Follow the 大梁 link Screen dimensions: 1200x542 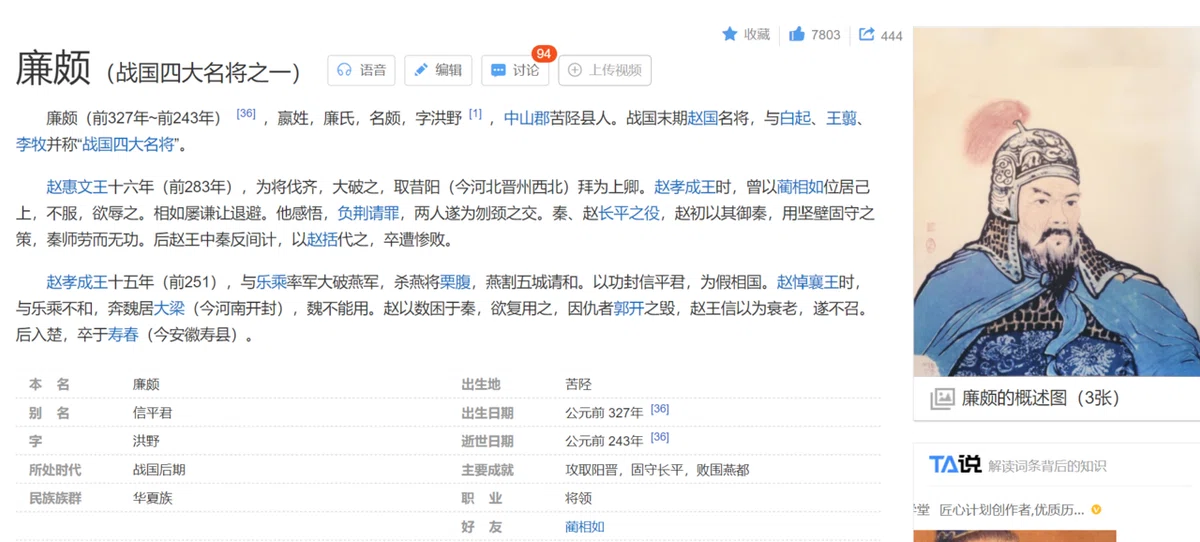pyautogui.click(x=169, y=308)
